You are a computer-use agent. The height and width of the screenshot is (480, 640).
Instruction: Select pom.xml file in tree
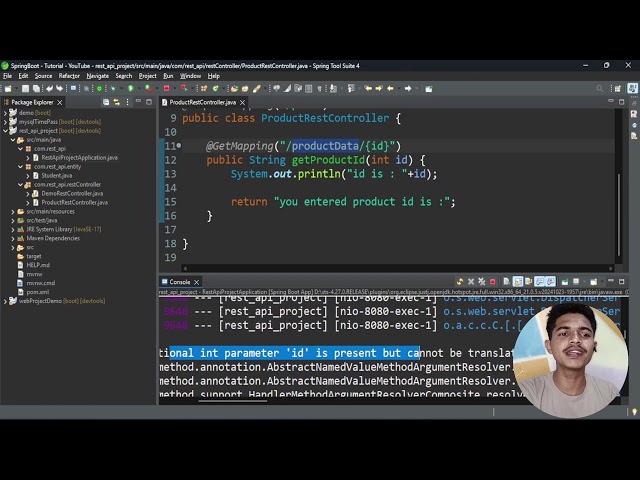click(38, 292)
